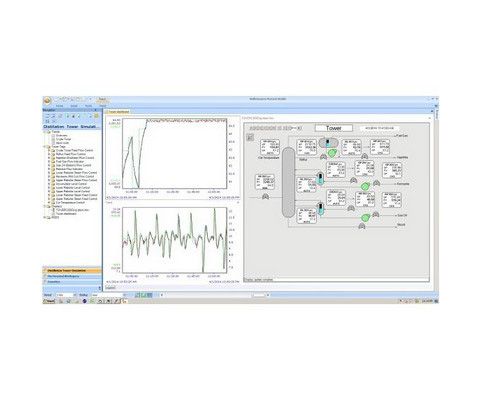Collapse the Tower Tags folder

tap(45, 147)
